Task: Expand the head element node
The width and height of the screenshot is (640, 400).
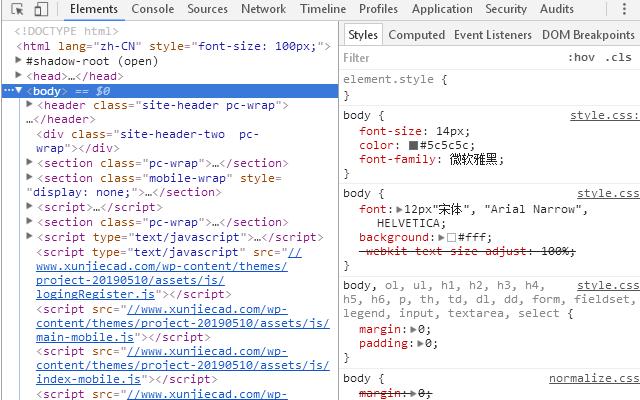Action: [x=20, y=76]
